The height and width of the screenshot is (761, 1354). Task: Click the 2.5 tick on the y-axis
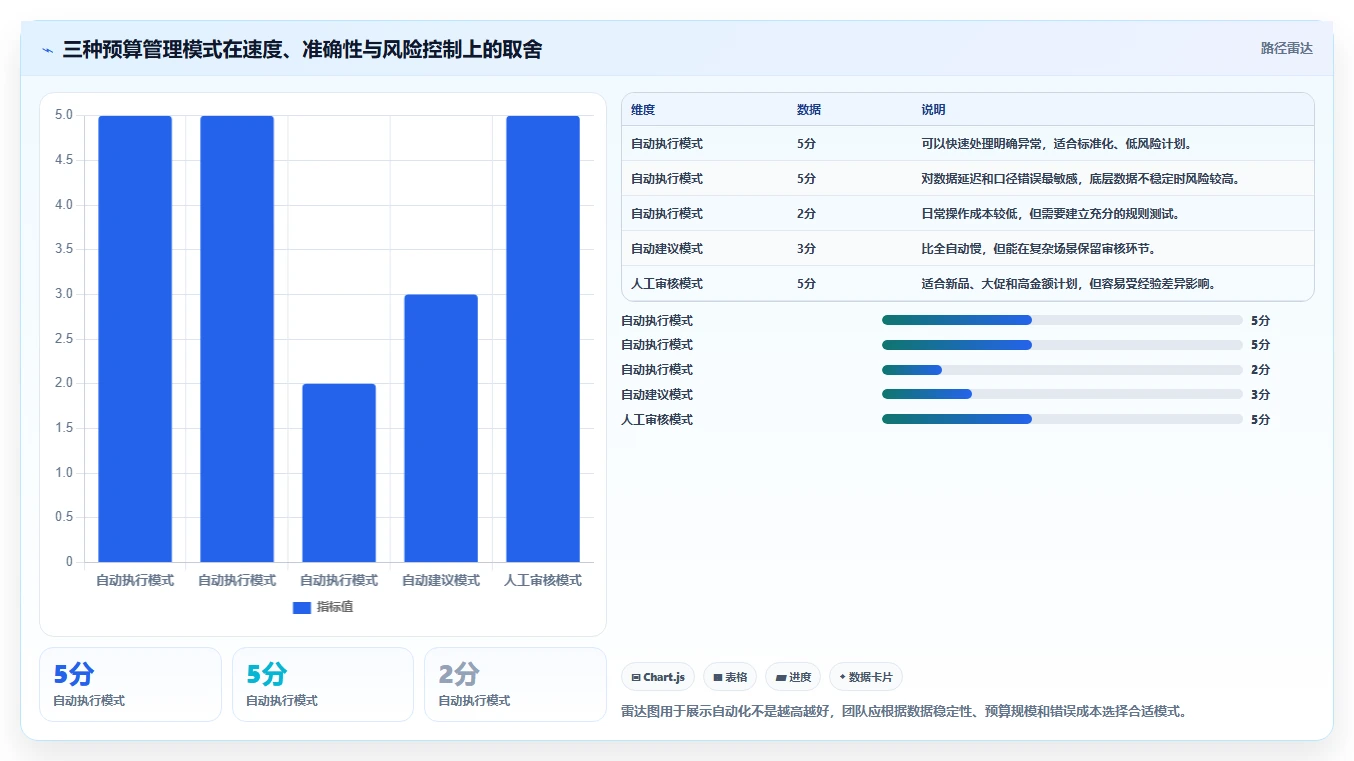coord(64,339)
